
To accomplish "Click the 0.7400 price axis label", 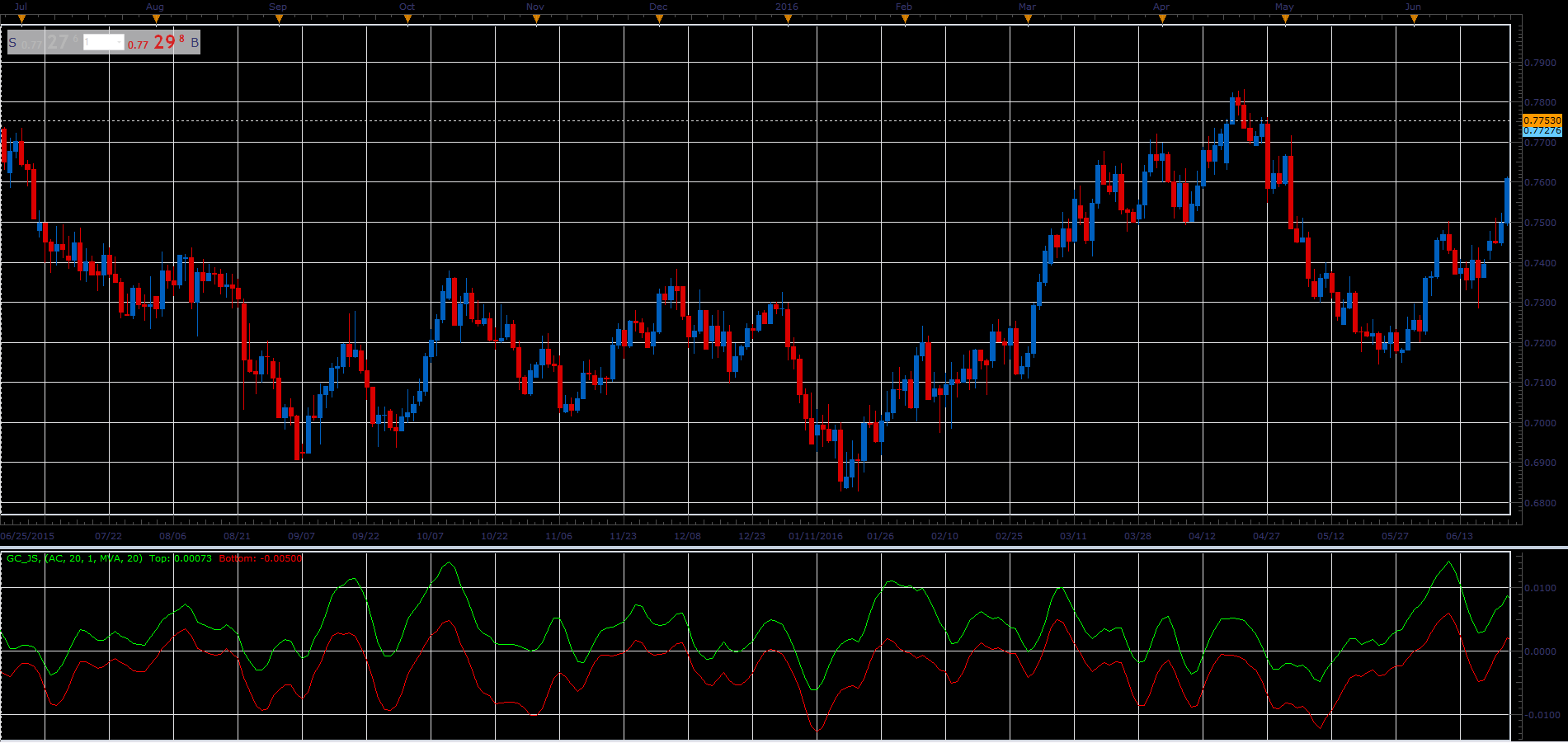I will click(1540, 263).
